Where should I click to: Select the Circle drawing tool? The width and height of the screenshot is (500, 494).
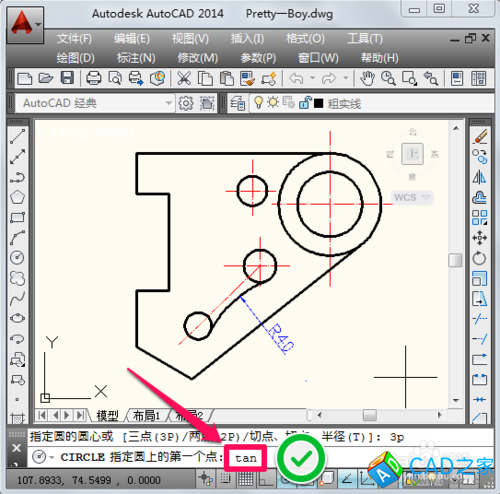[x=17, y=258]
